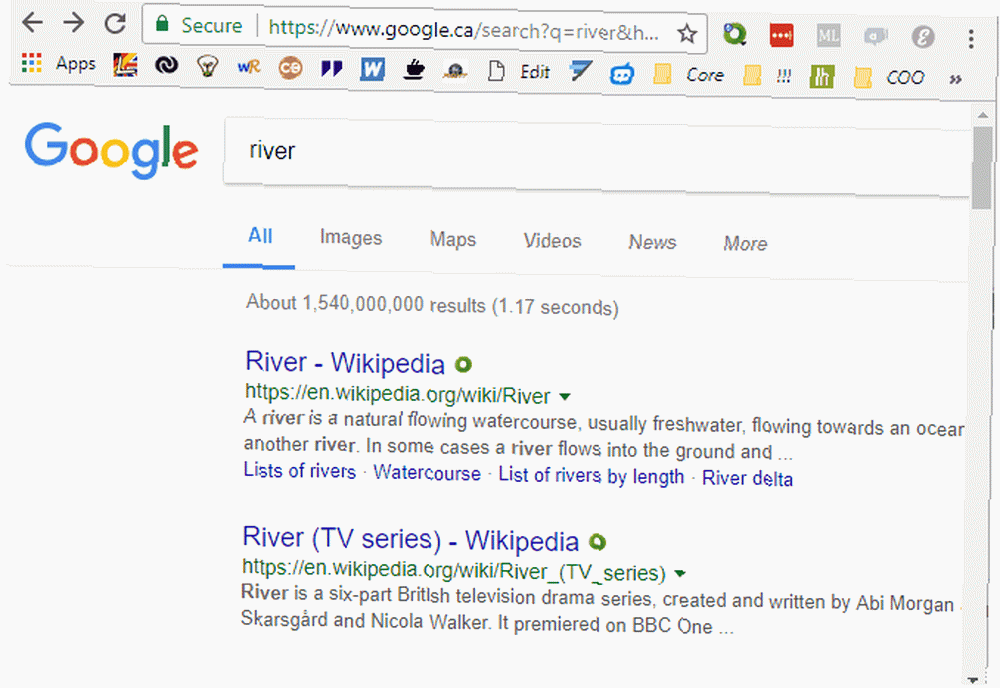Open the Lists of rivers sublink

(x=300, y=471)
